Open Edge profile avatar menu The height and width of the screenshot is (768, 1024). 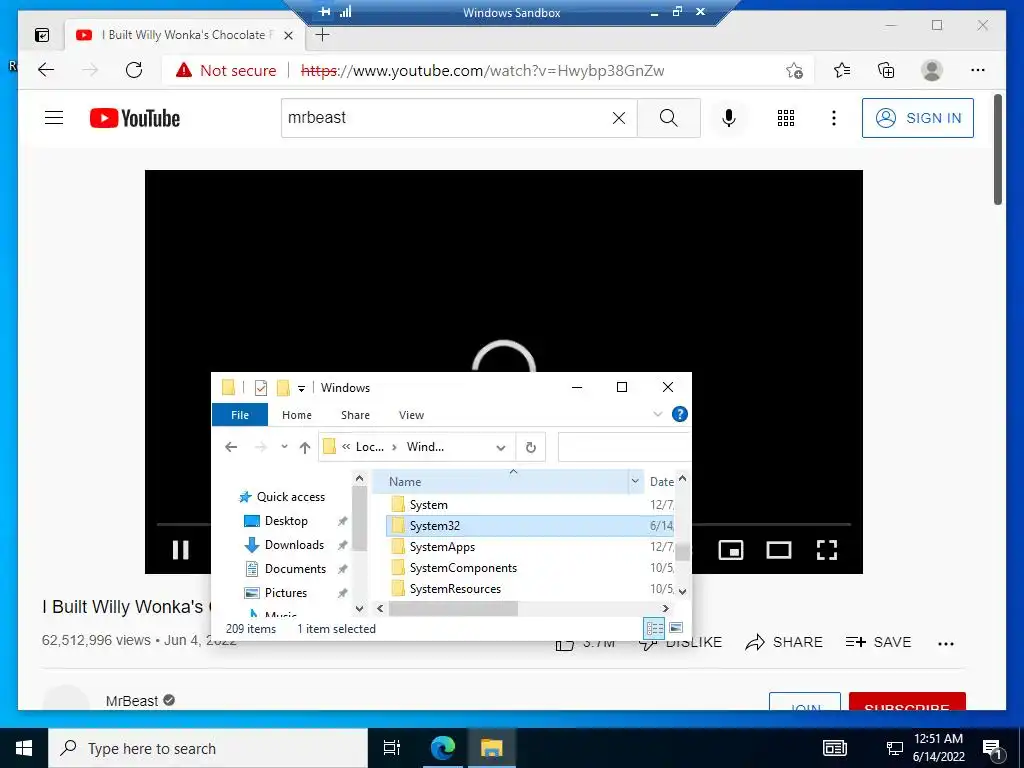pos(932,70)
